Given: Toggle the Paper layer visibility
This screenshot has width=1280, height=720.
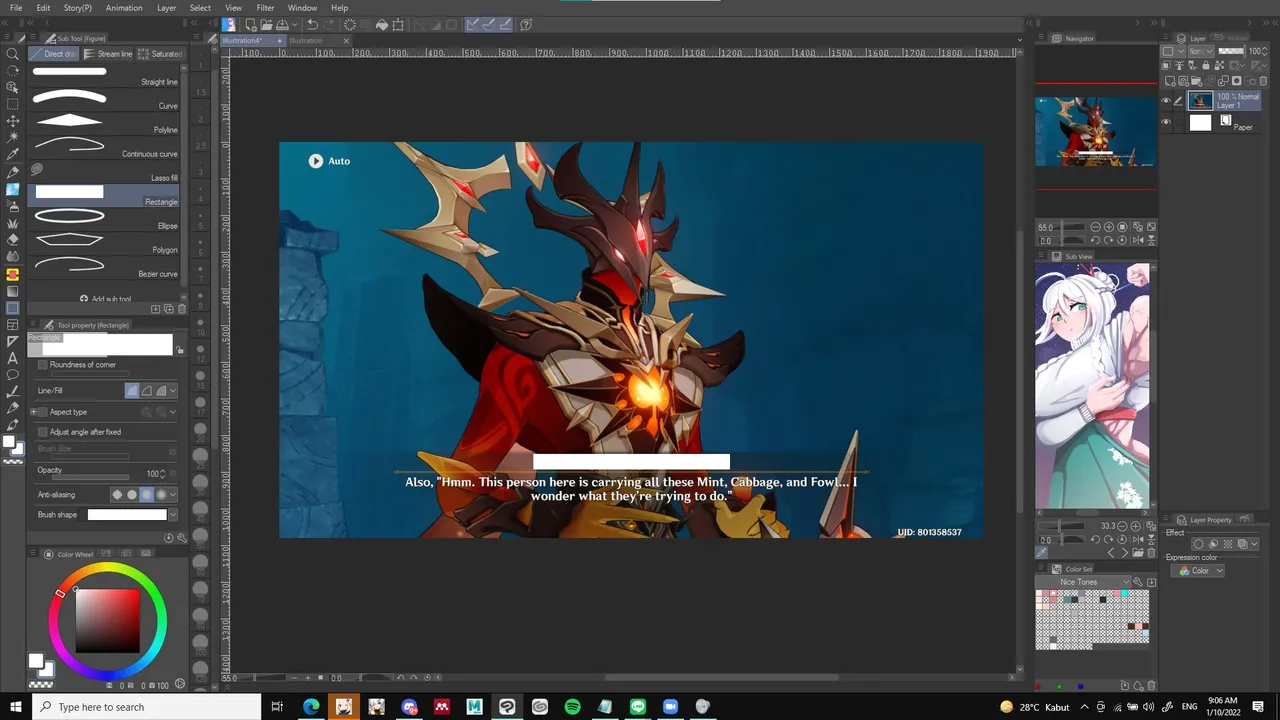Looking at the screenshot, I should [x=1166, y=122].
